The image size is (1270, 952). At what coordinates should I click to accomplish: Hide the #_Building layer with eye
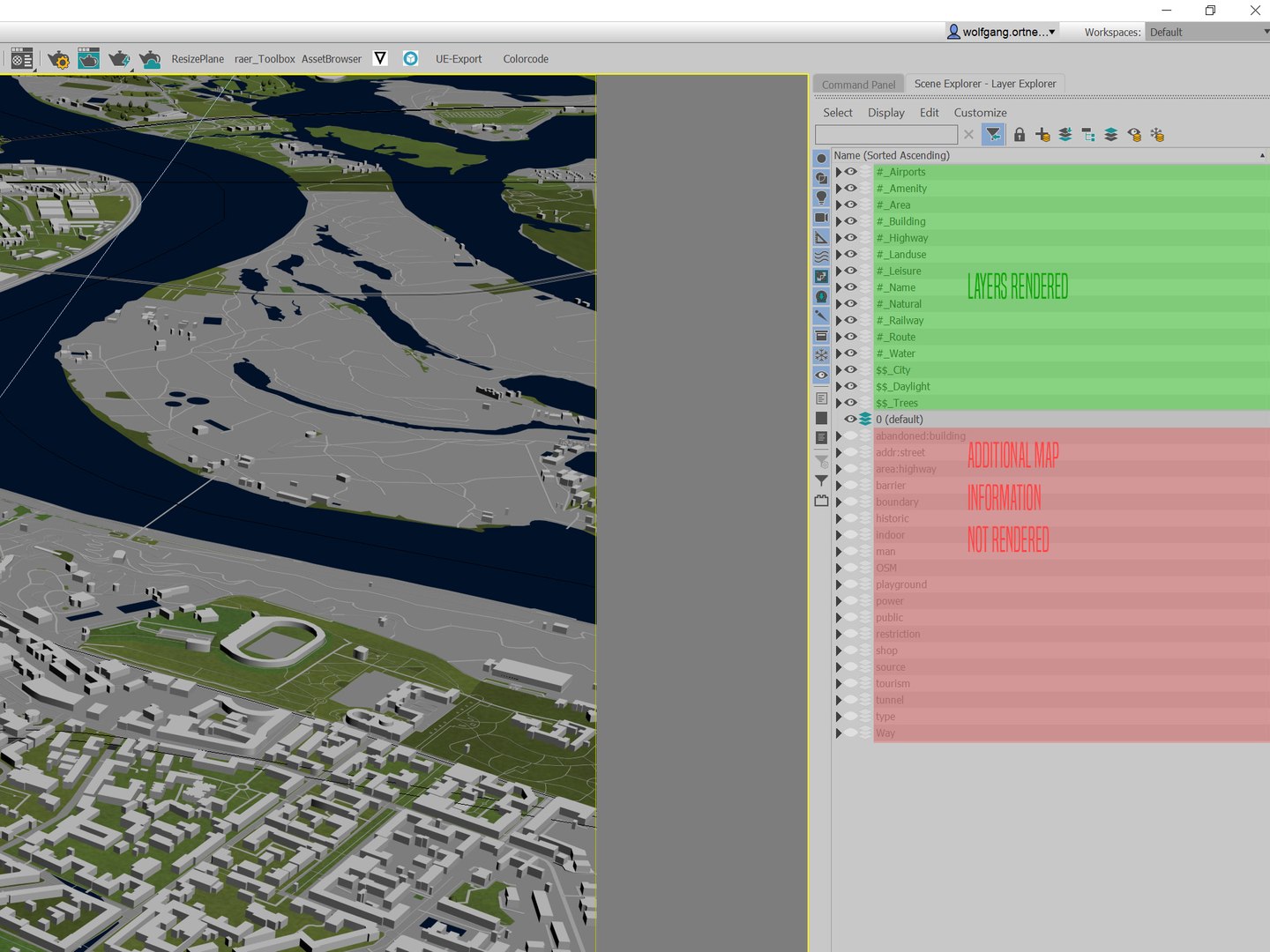point(851,221)
